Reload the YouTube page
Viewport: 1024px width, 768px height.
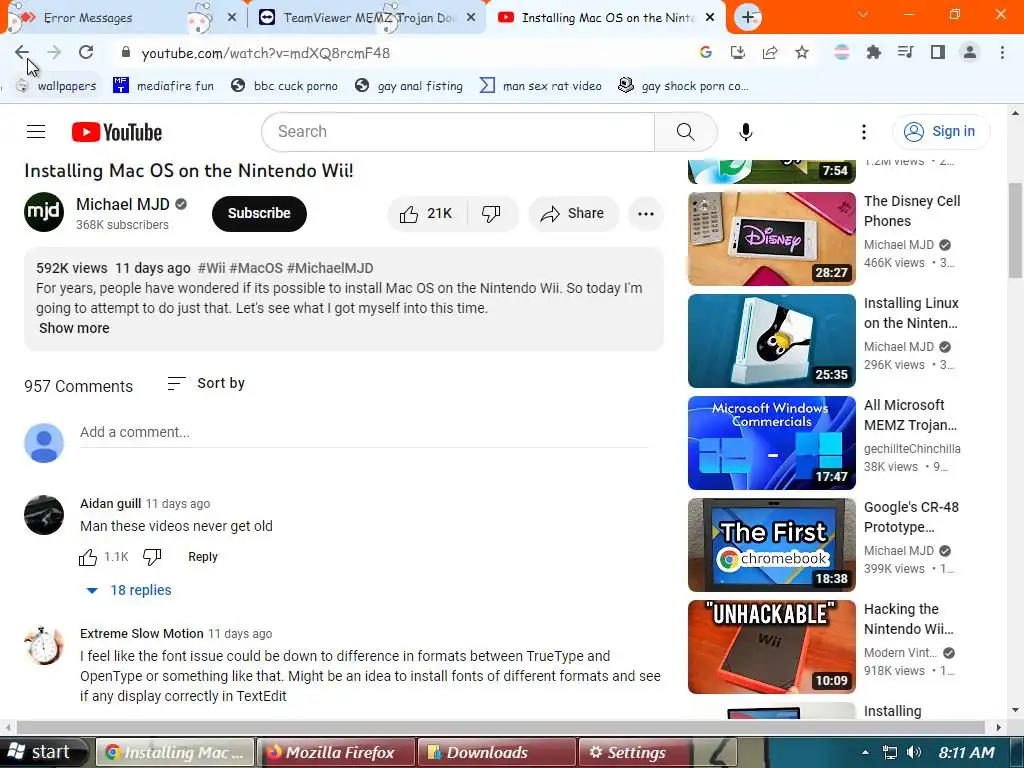click(86, 52)
